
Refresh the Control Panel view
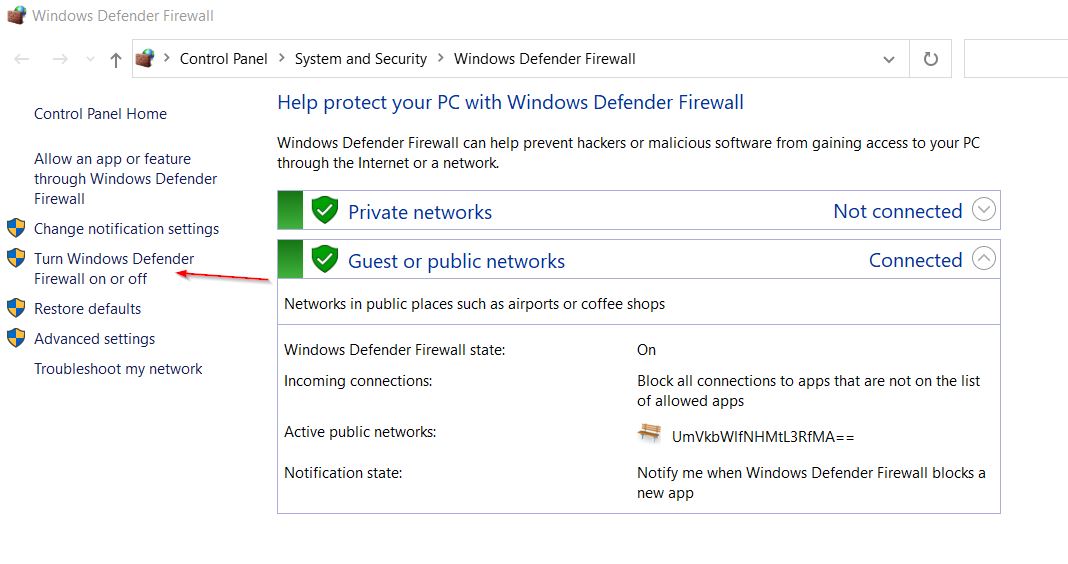tap(930, 59)
